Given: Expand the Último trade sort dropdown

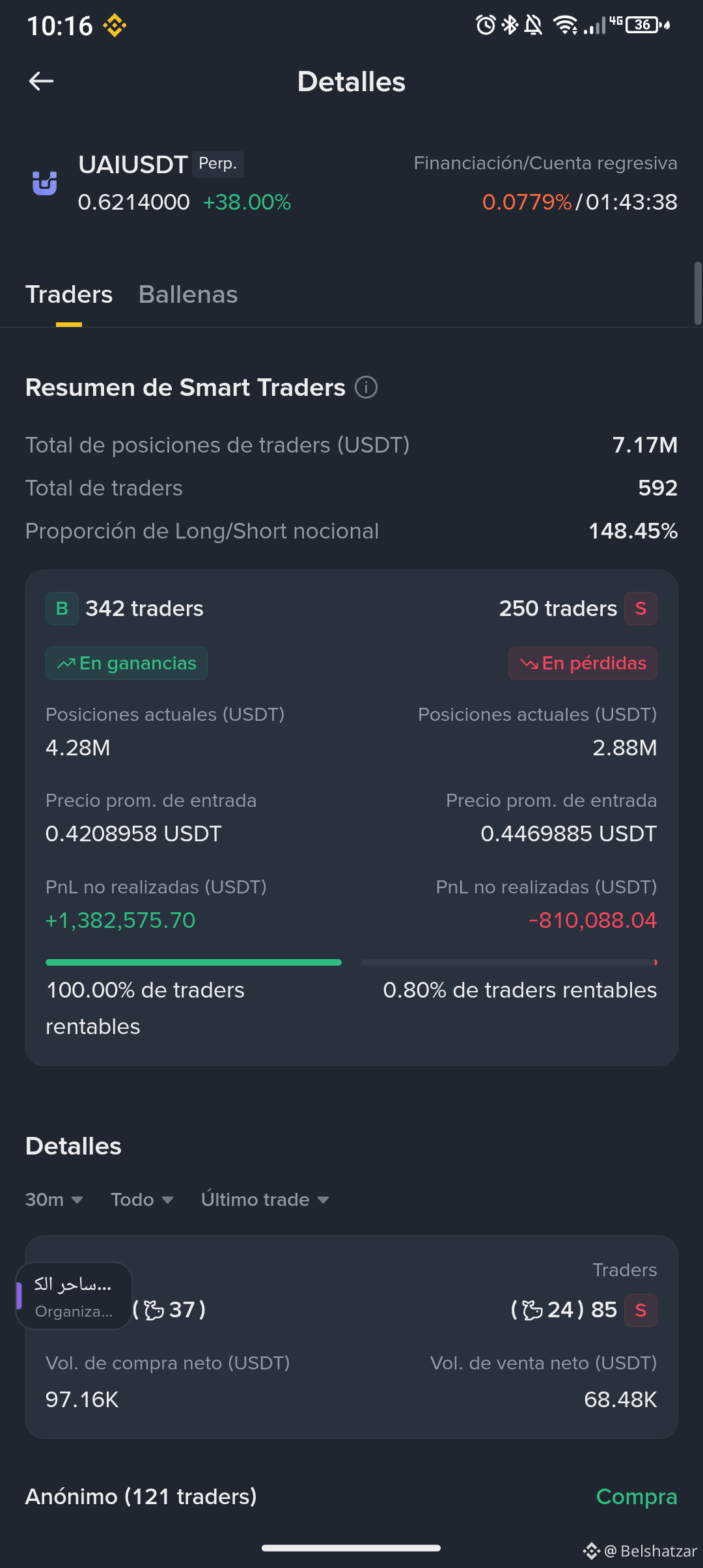Looking at the screenshot, I should point(265,1199).
